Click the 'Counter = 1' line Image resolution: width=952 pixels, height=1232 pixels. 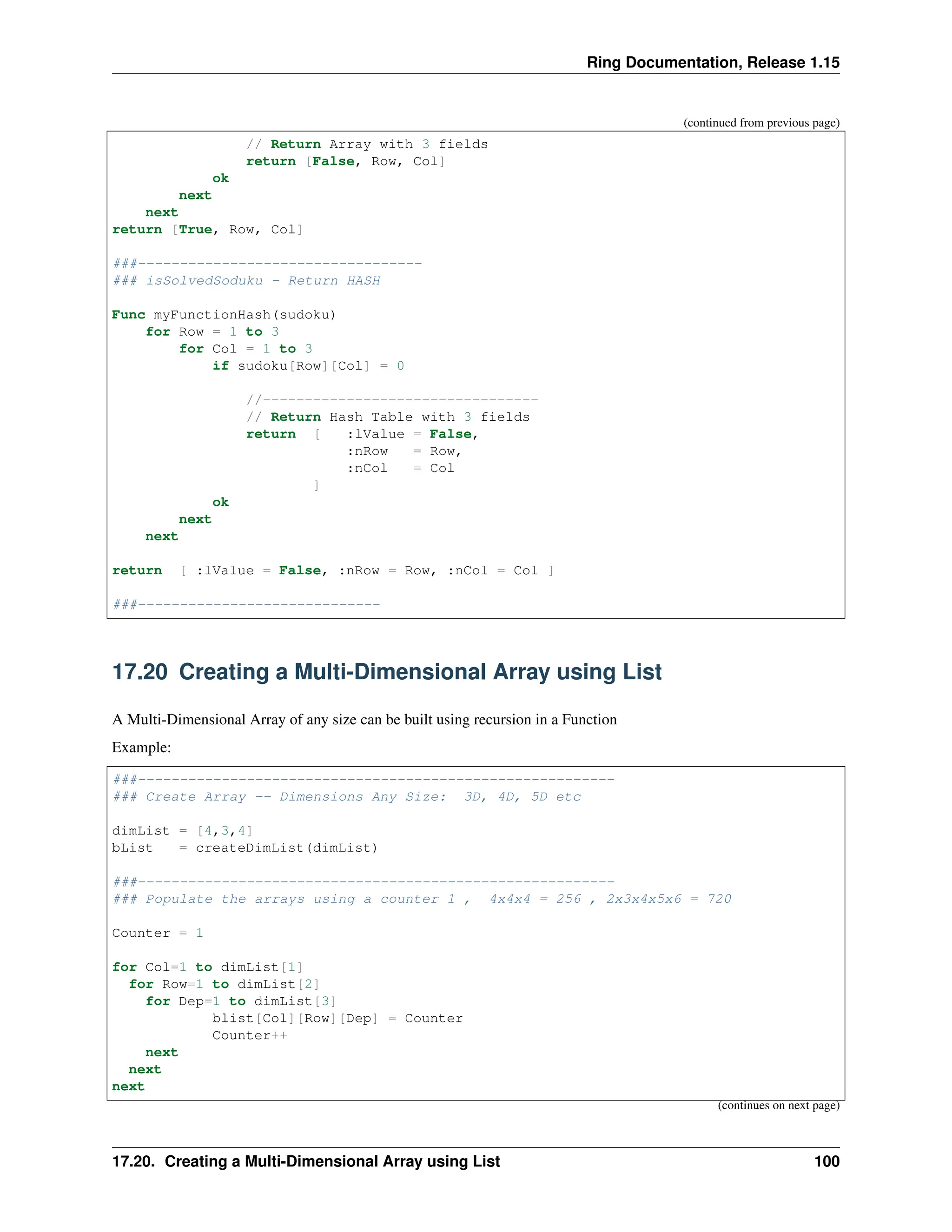pos(158,933)
